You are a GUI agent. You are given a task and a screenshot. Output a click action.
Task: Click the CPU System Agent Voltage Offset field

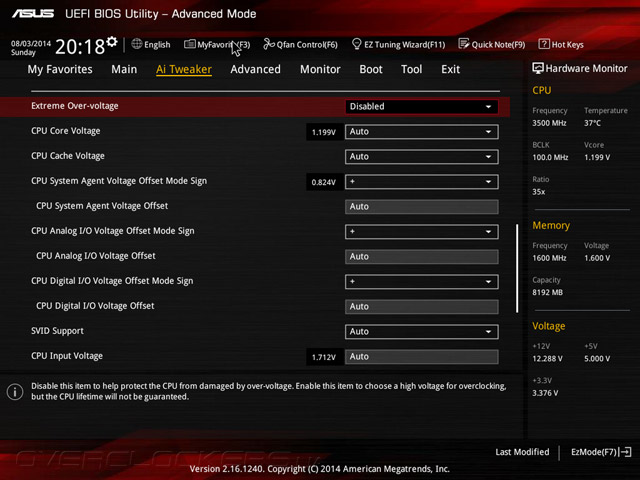[x=422, y=207]
